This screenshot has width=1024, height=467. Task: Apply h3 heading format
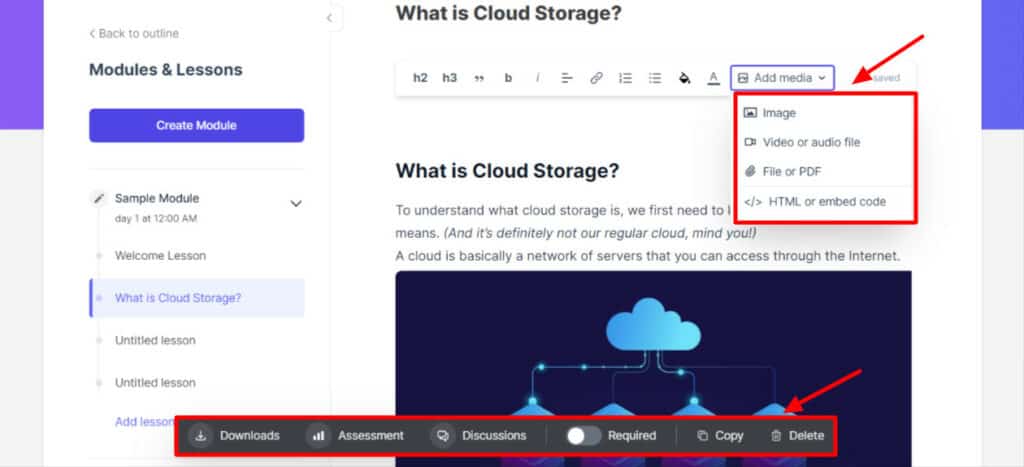pos(449,78)
